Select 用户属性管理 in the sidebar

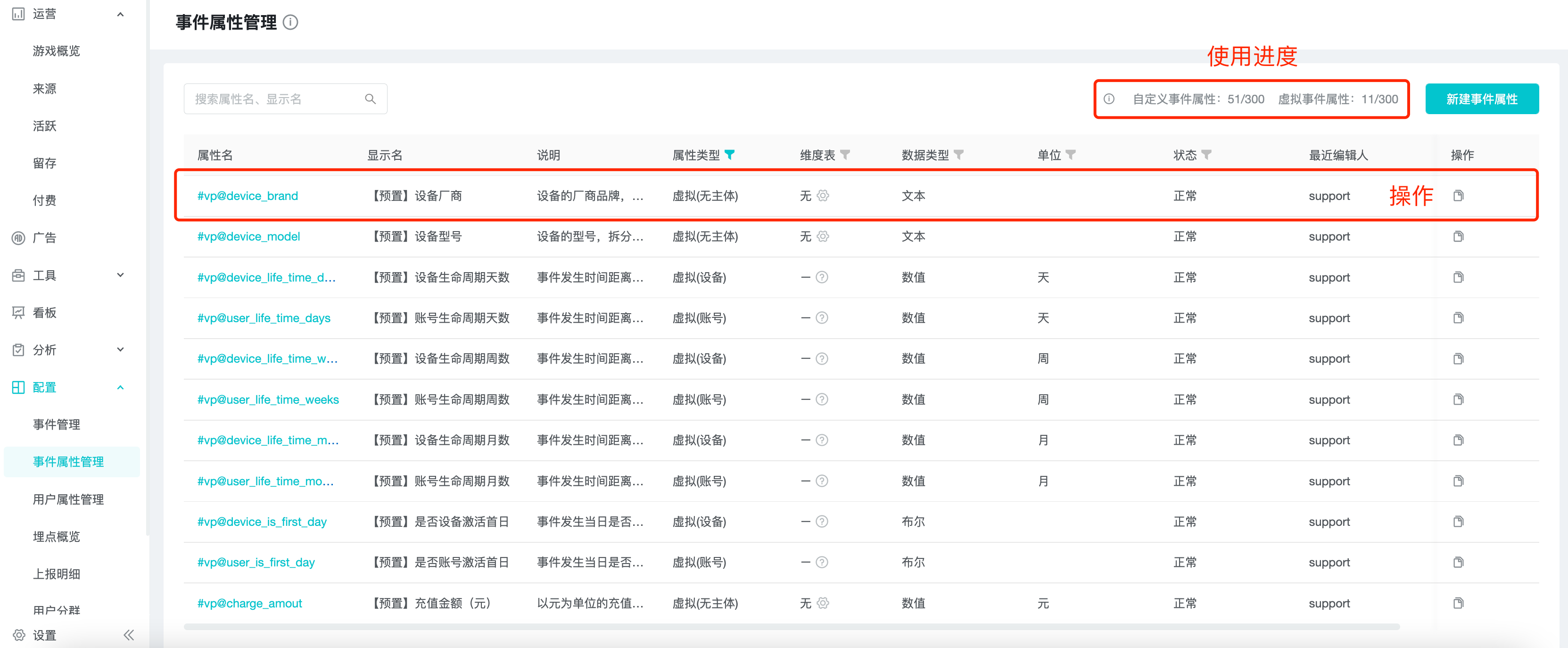tap(69, 499)
